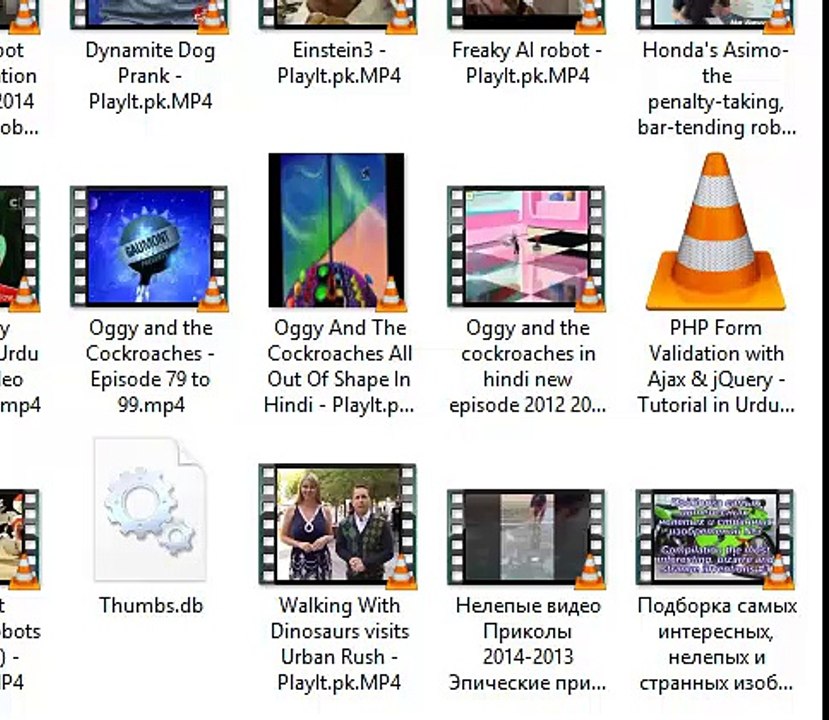Select Oggy hindi new episode 2012 thumbnail
Viewport: 829px width, 720px height.
click(527, 247)
